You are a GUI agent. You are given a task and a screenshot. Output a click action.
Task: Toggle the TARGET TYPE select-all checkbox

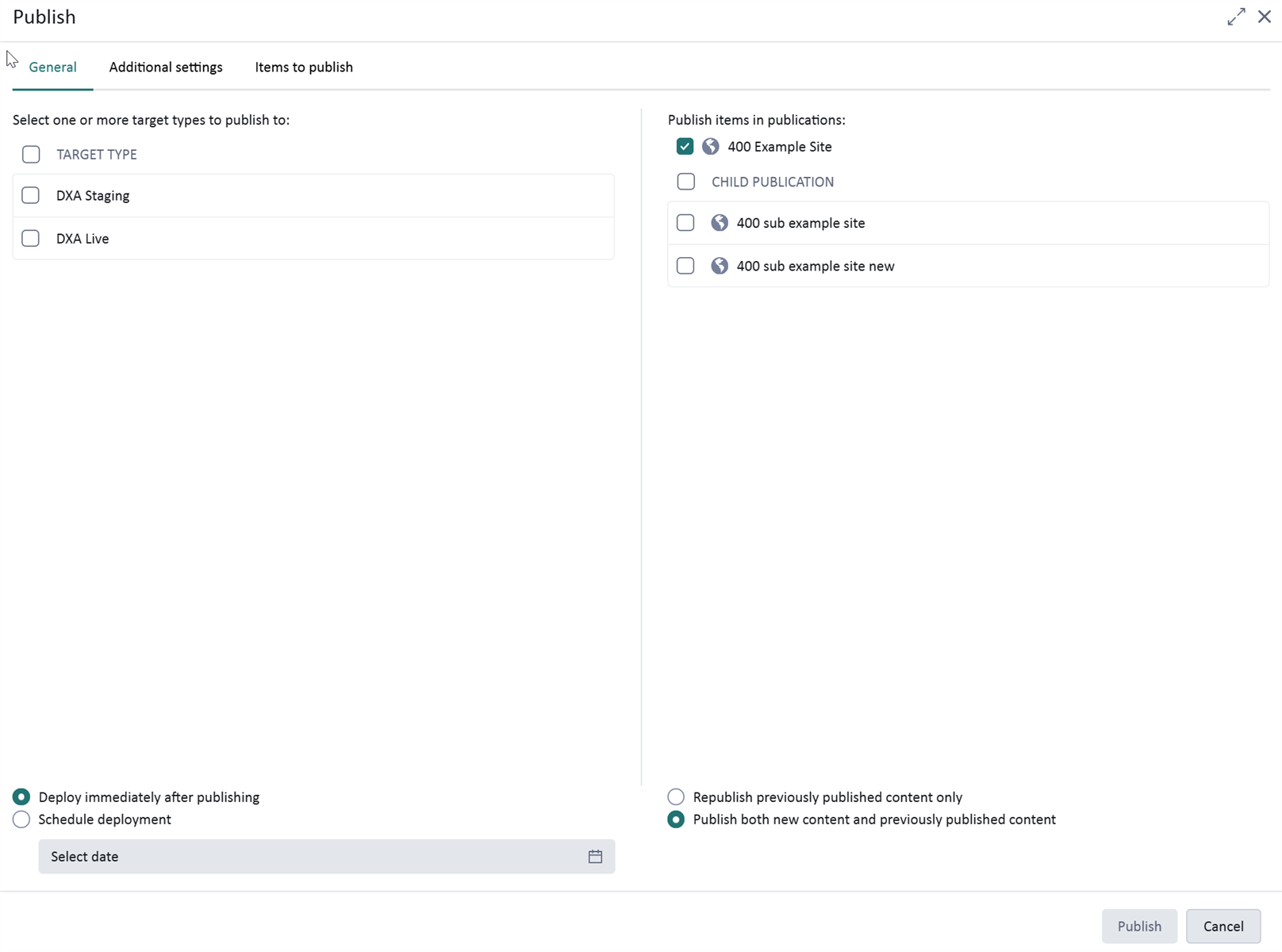click(x=31, y=155)
